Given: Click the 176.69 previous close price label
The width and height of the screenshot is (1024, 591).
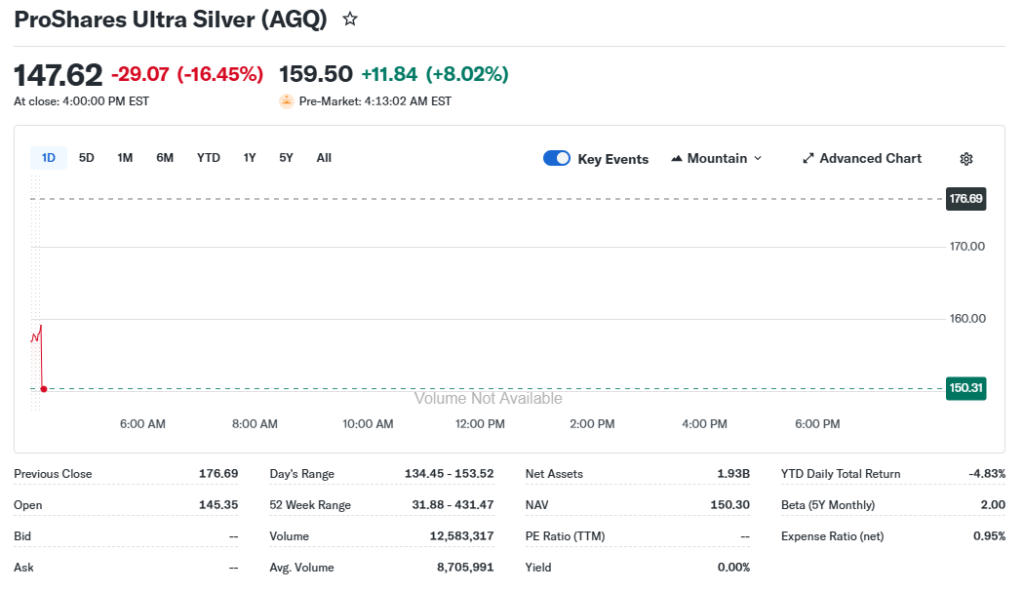Looking at the screenshot, I should coord(965,199).
